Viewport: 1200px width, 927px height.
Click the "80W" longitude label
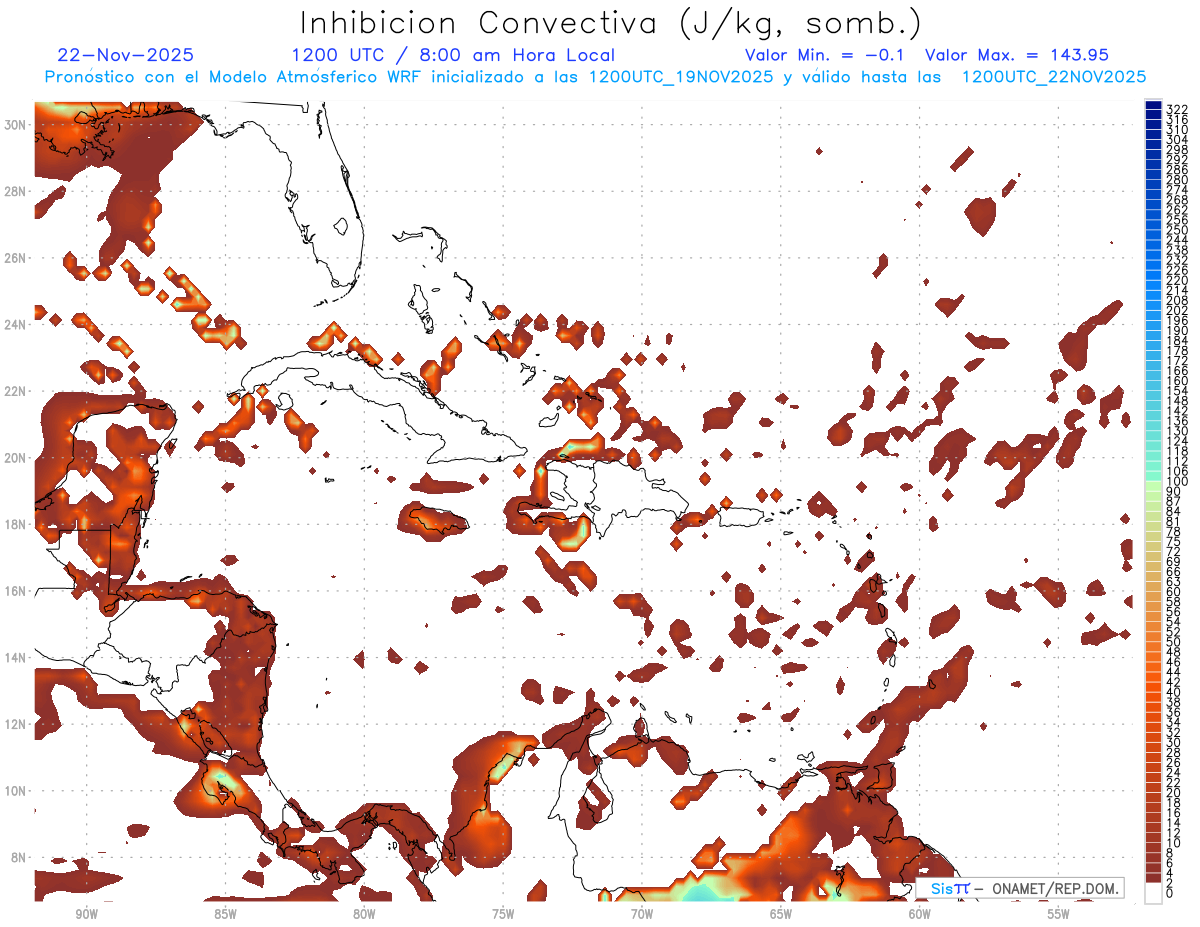[364, 914]
